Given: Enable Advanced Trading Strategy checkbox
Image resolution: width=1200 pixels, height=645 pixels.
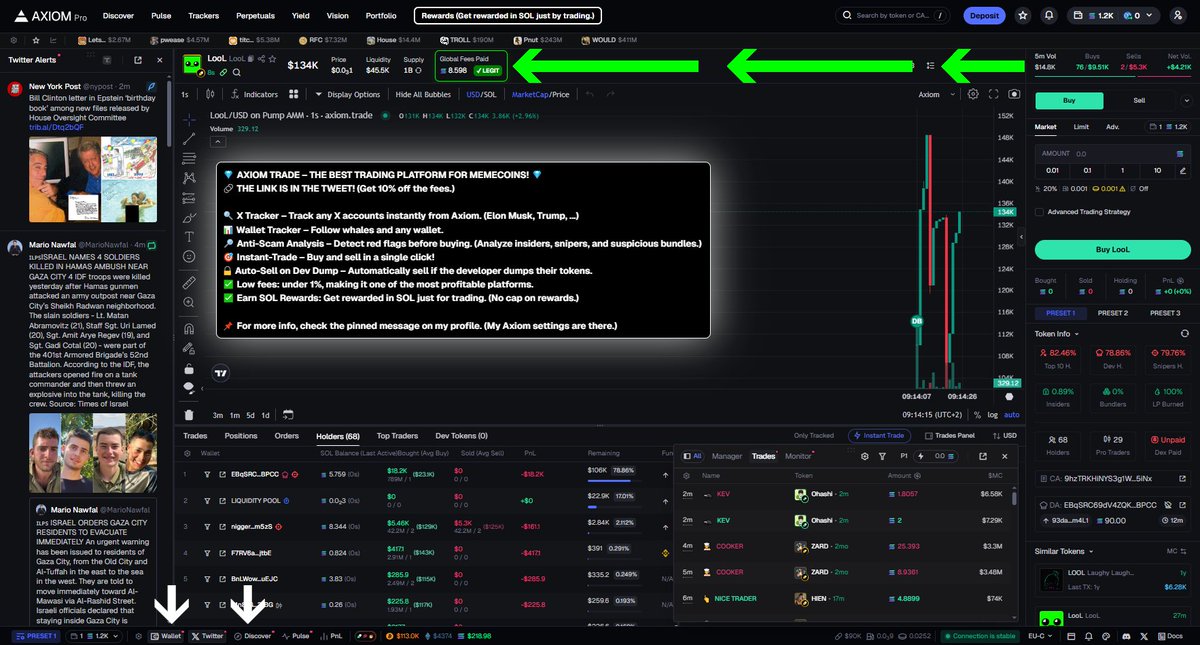Looking at the screenshot, I should [x=1040, y=211].
